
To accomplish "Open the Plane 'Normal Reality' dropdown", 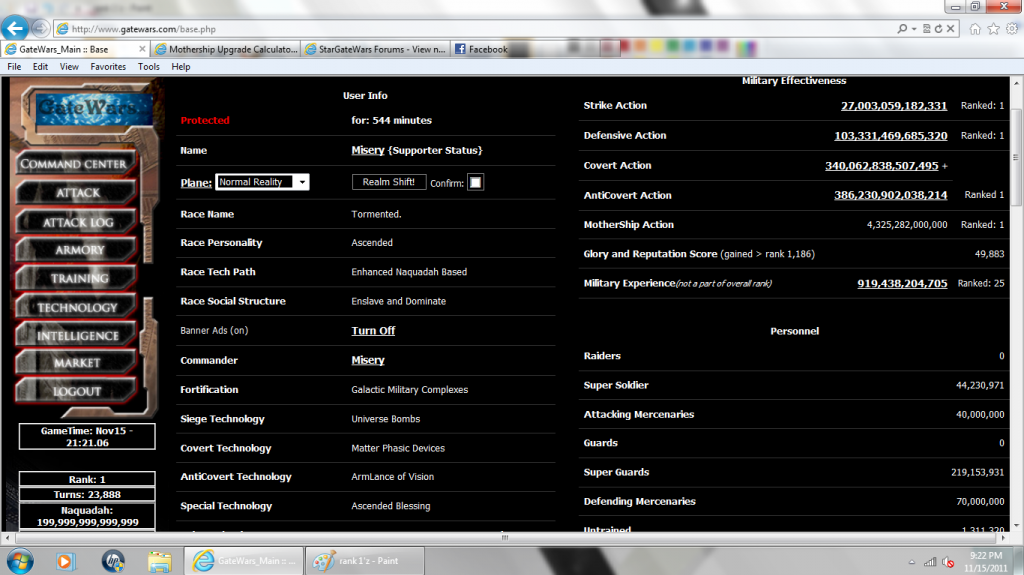I will (x=262, y=182).
